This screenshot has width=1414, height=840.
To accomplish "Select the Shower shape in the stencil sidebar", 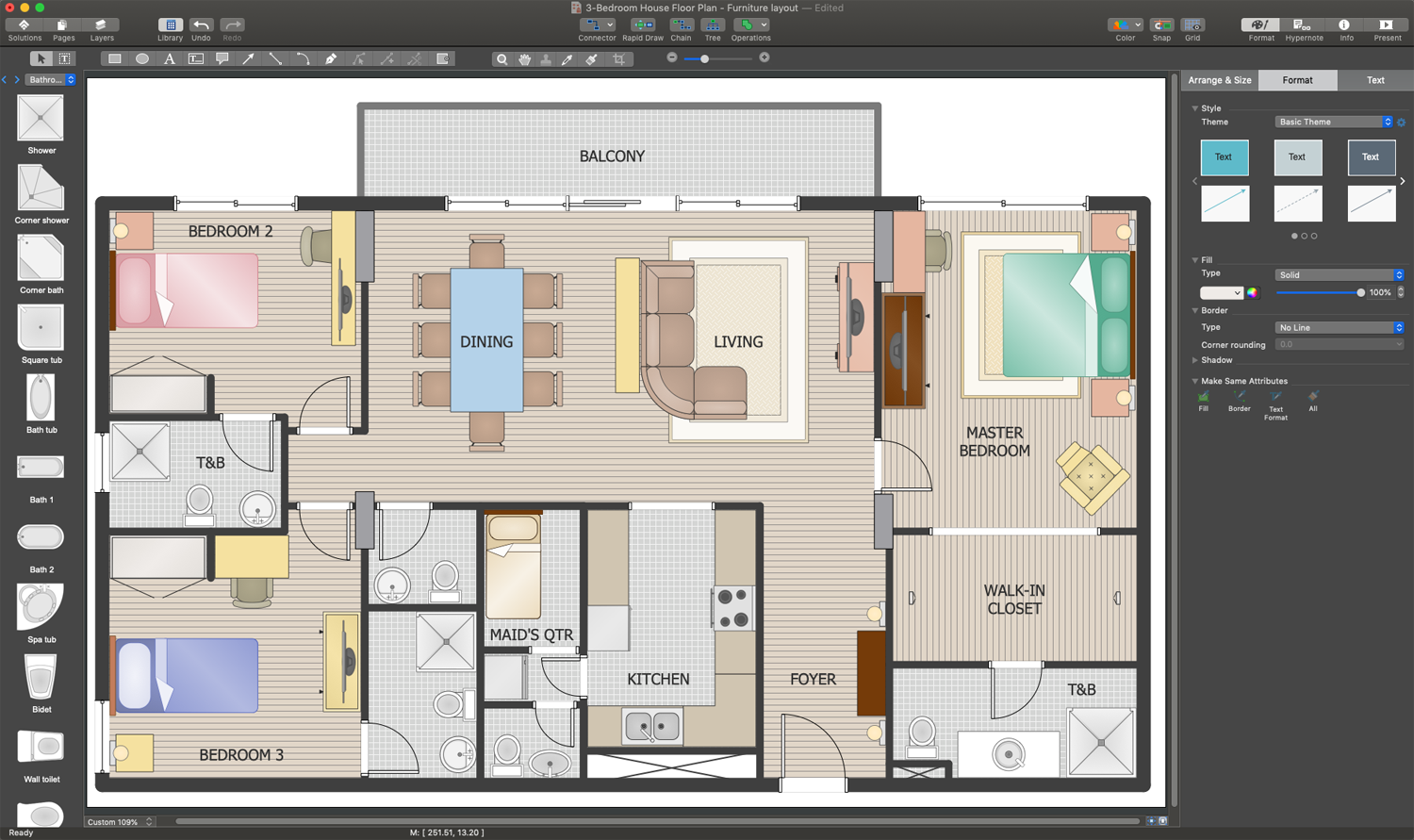I will pyautogui.click(x=41, y=119).
